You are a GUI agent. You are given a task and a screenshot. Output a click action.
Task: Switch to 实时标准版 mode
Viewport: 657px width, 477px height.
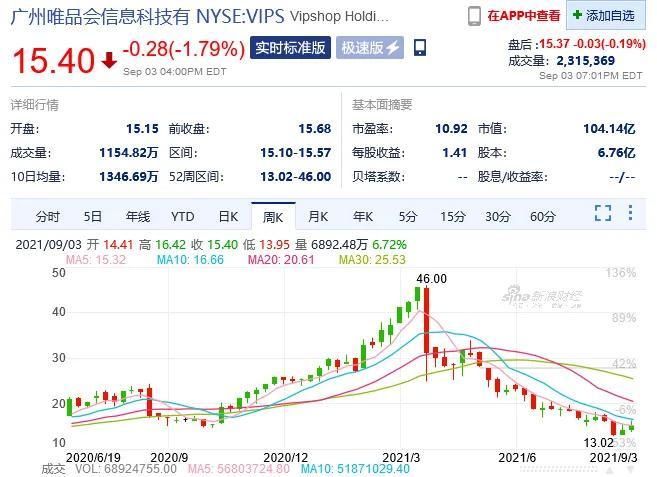[x=290, y=47]
